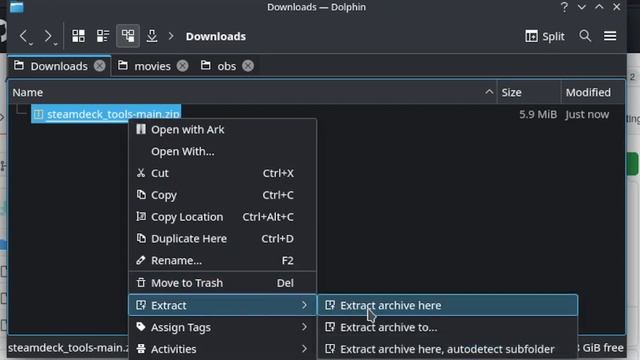The height and width of the screenshot is (360, 640).
Task: Open window help question mark
Action: click(x=564, y=7)
